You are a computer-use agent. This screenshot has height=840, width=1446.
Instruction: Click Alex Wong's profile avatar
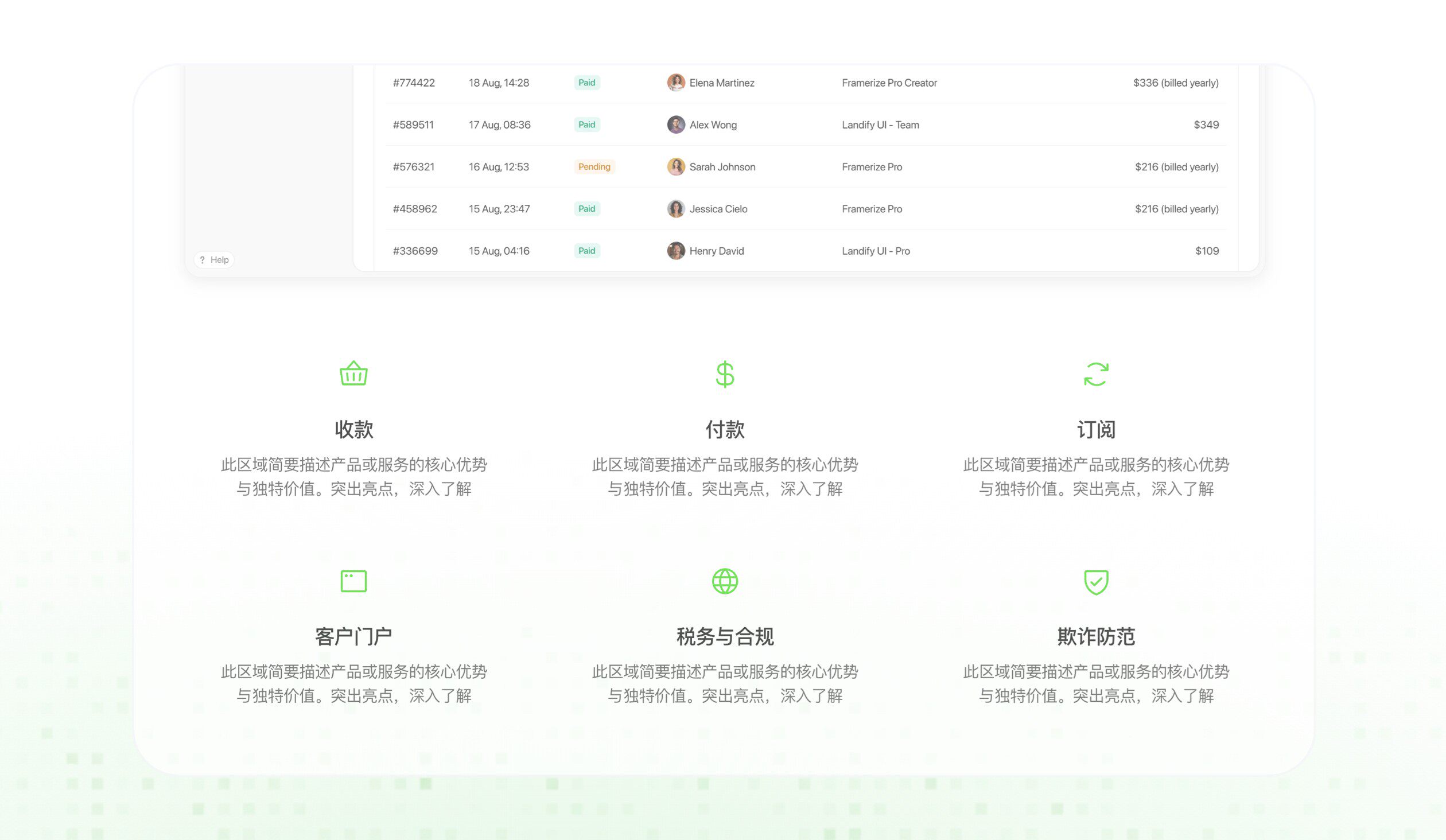(676, 125)
